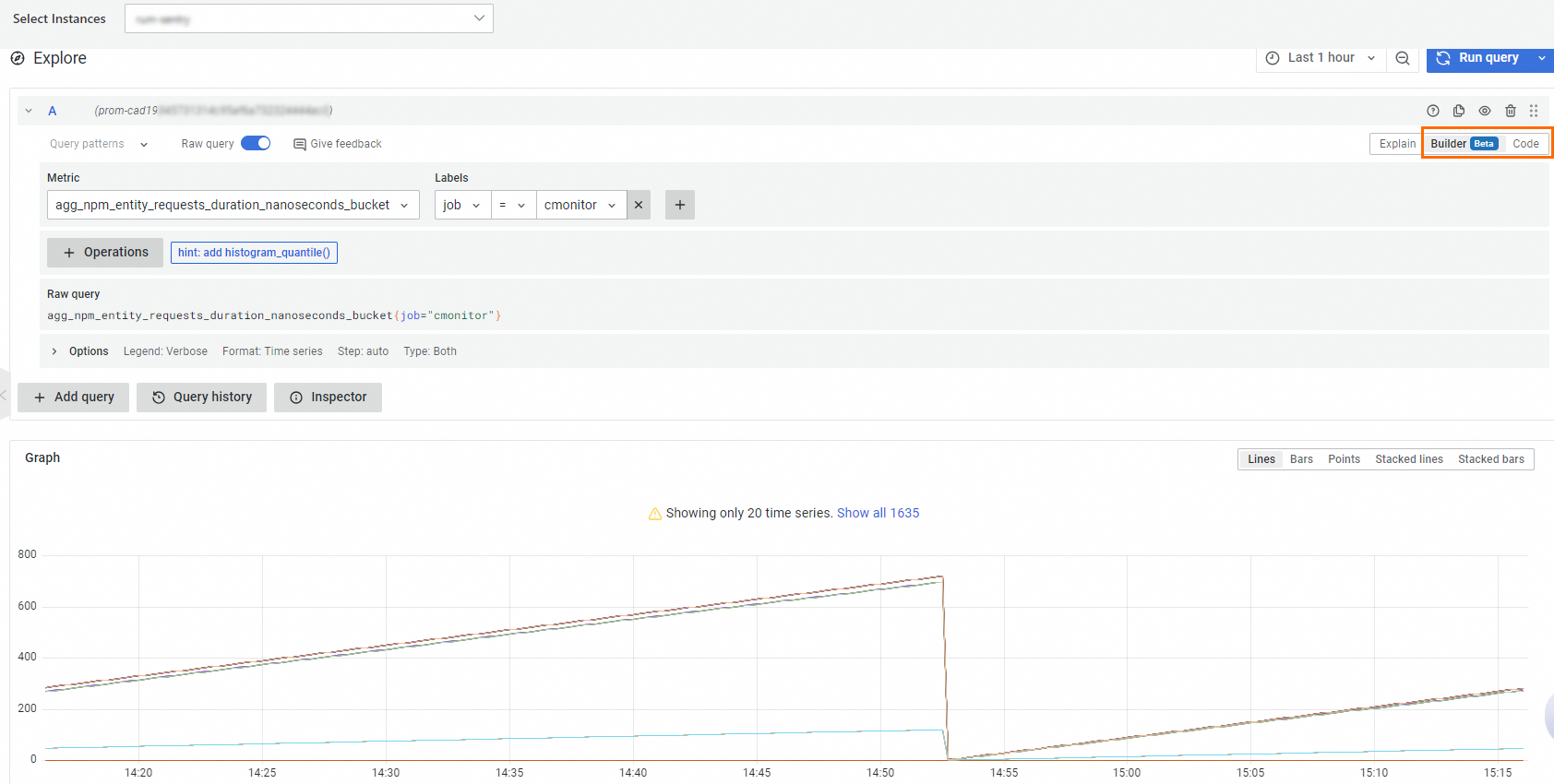This screenshot has height=784, width=1554.
Task: Click the Add query button
Action: [x=74, y=398]
